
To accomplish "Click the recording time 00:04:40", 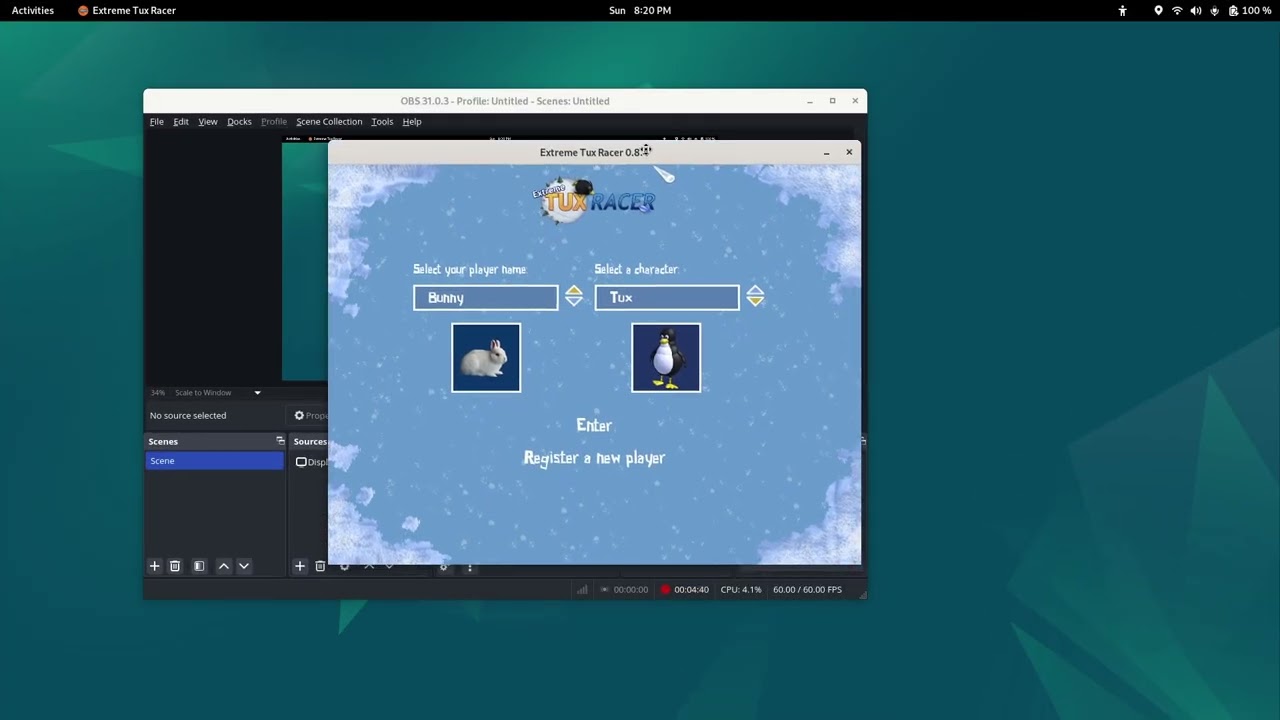I will click(691, 590).
